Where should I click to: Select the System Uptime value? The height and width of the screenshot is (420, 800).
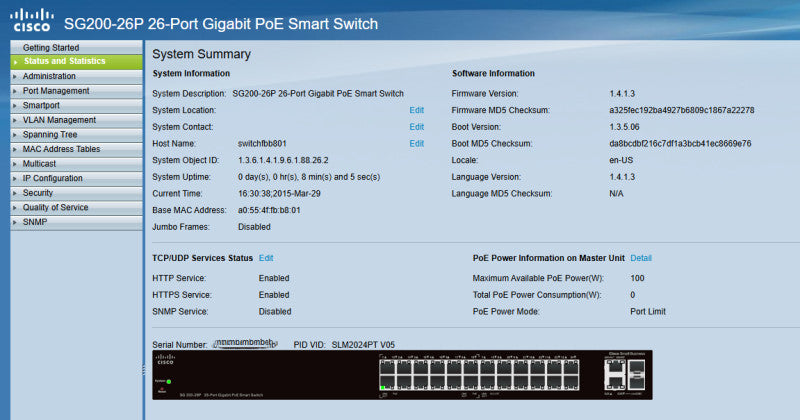(309, 177)
